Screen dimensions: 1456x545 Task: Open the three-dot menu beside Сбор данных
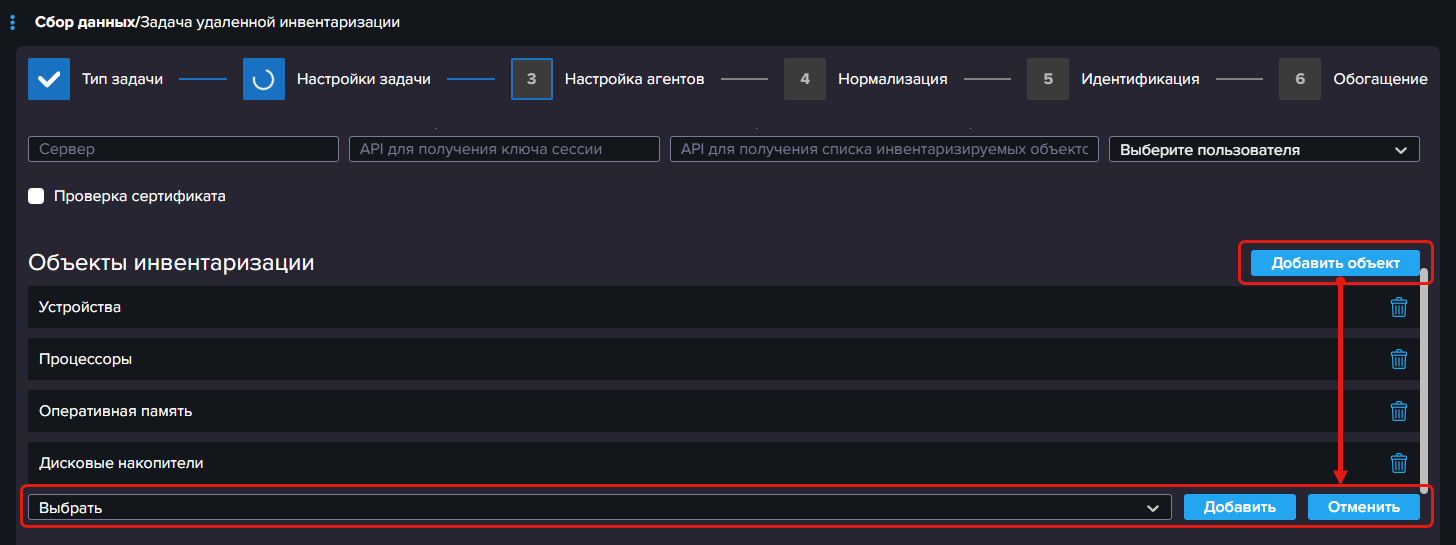coord(12,23)
